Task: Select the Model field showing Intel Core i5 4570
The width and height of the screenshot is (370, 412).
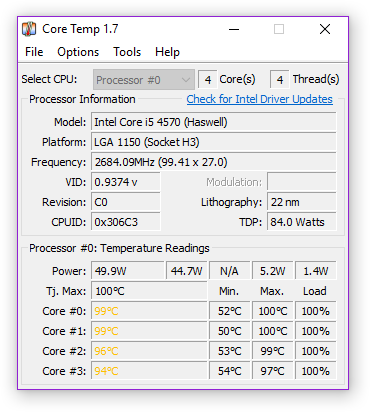Action: coord(214,122)
